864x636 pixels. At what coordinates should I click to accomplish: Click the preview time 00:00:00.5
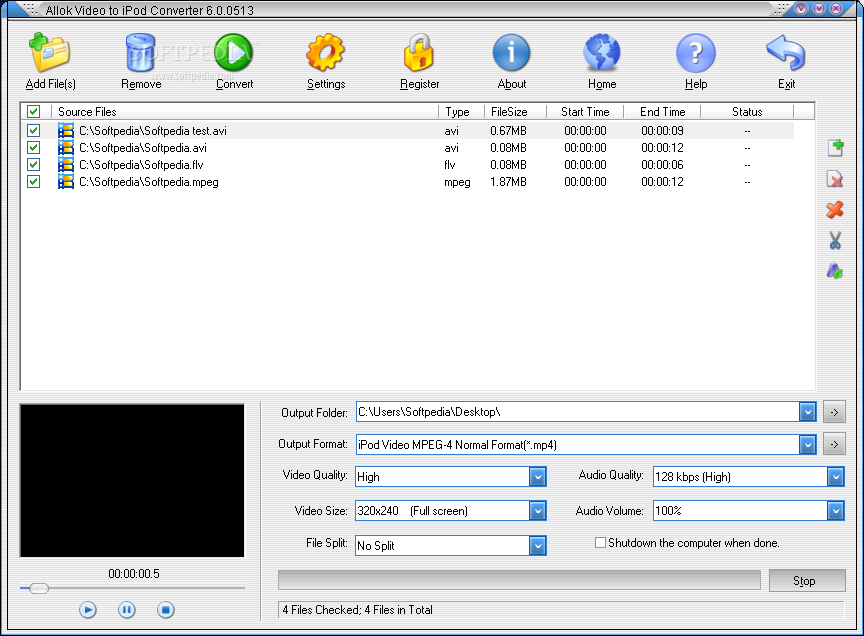point(134,574)
